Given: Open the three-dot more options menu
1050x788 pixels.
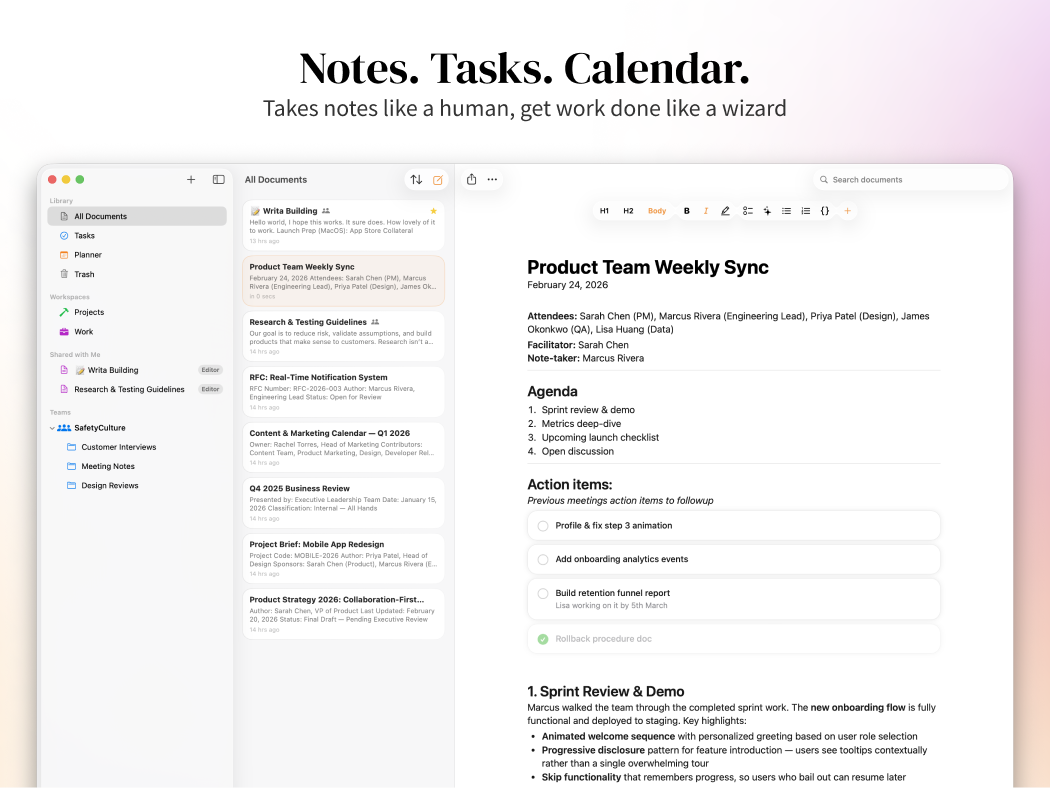Looking at the screenshot, I should [x=492, y=180].
